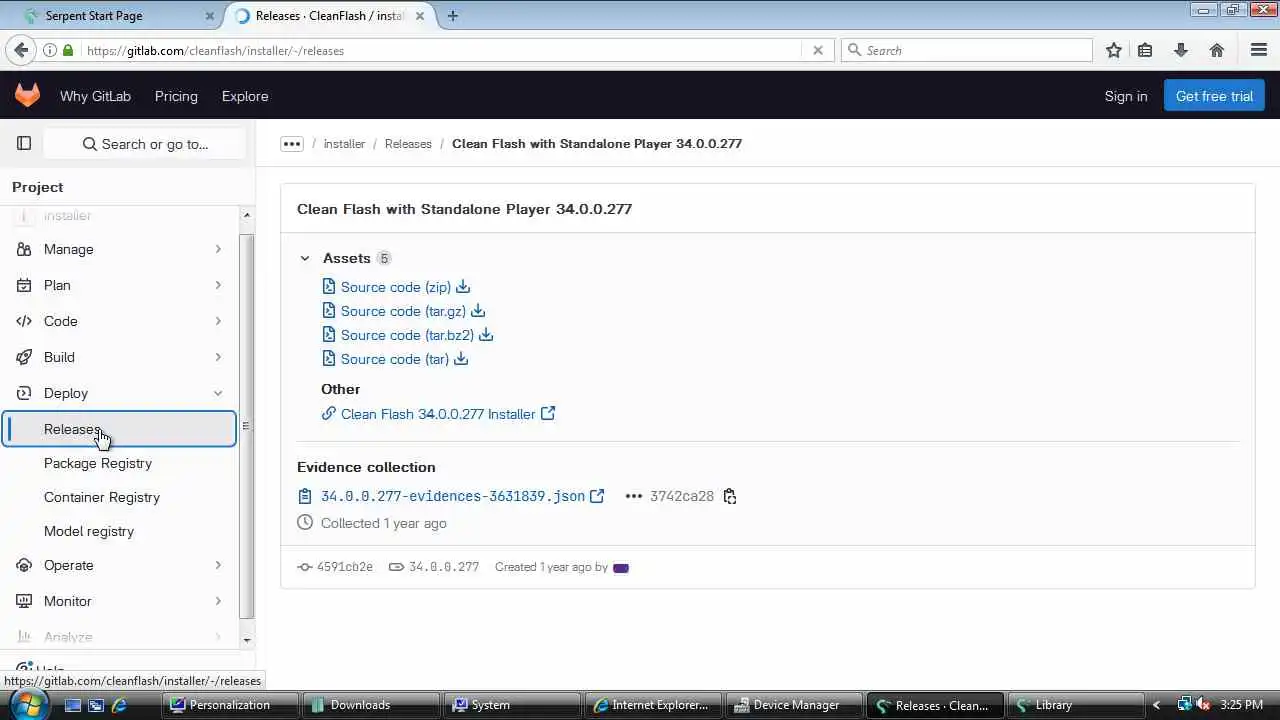Open 34.0.0.277-evidences-3631839.json link
Viewport: 1280px width, 720px height.
click(x=453, y=496)
